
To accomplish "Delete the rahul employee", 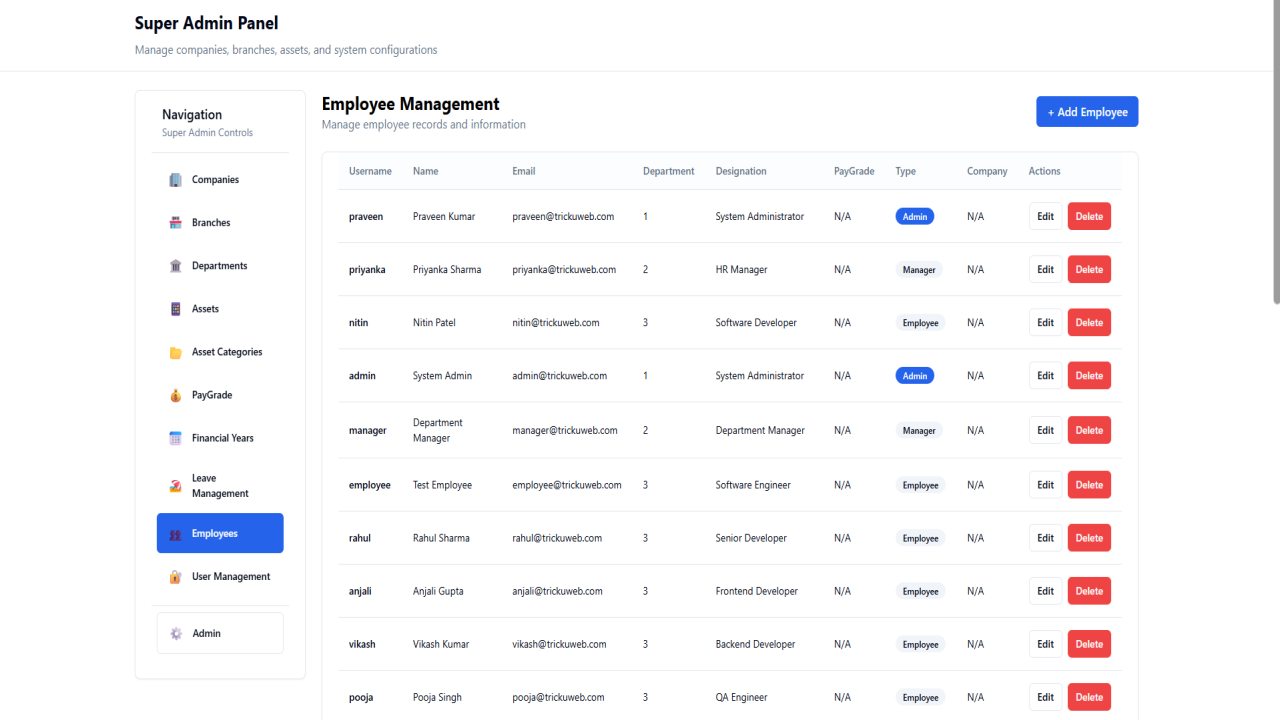I will (1089, 538).
